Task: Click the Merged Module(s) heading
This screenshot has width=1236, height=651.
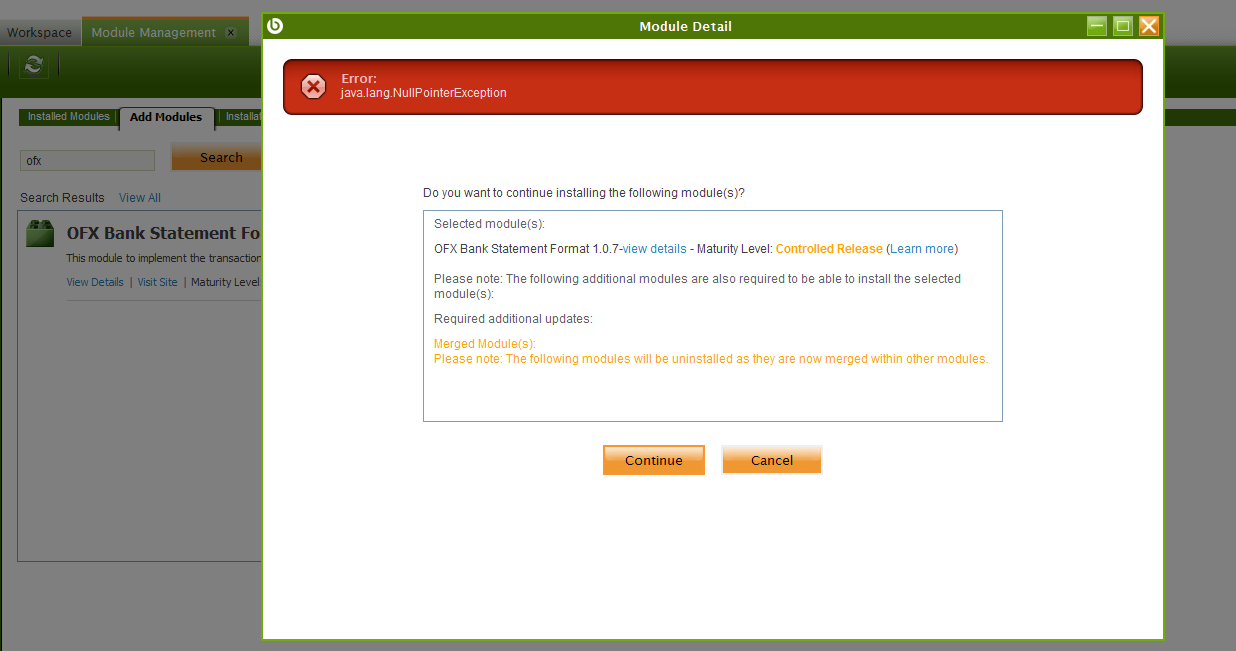Action: [x=485, y=344]
